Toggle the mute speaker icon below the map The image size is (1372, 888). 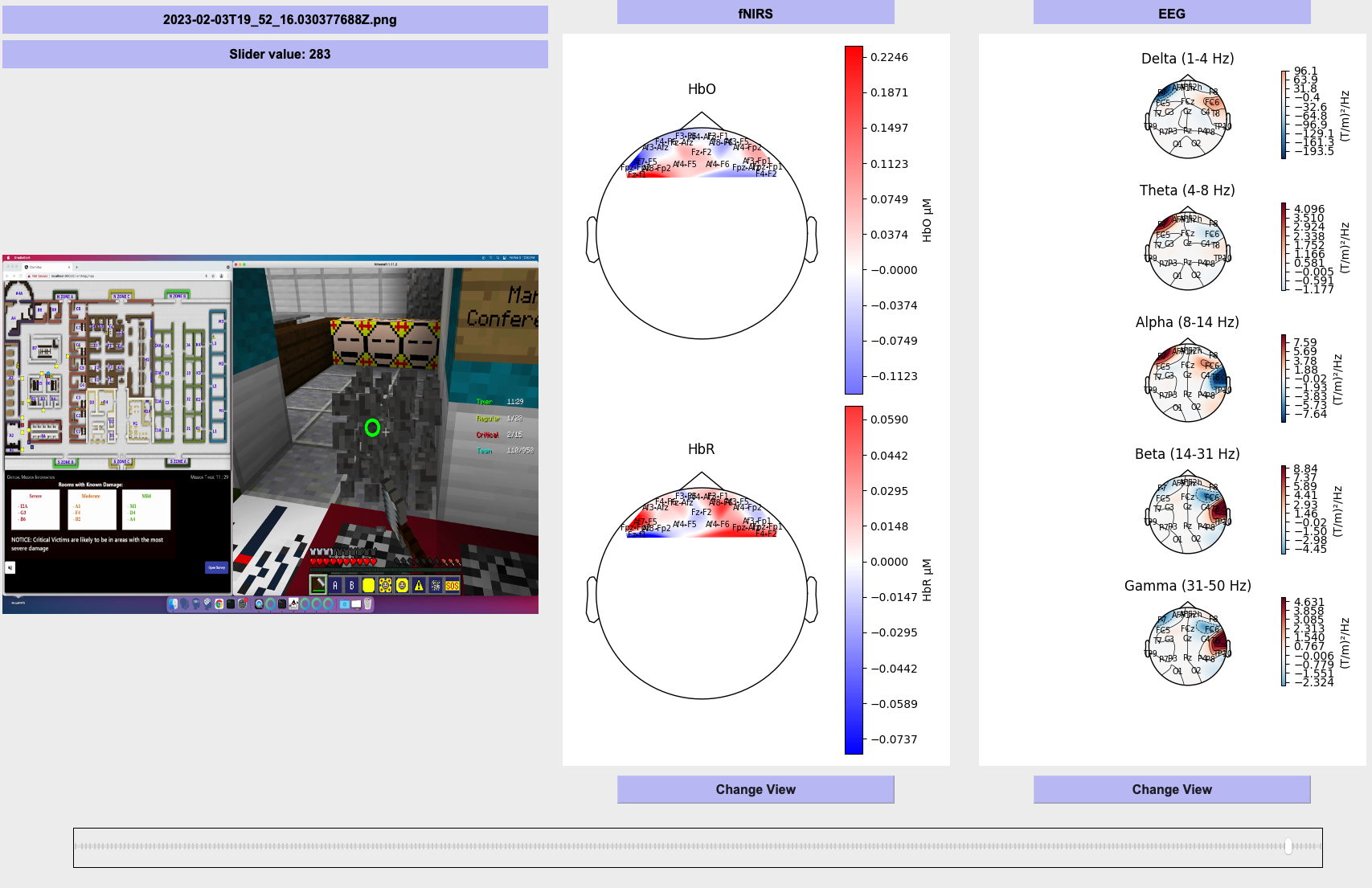[10, 567]
